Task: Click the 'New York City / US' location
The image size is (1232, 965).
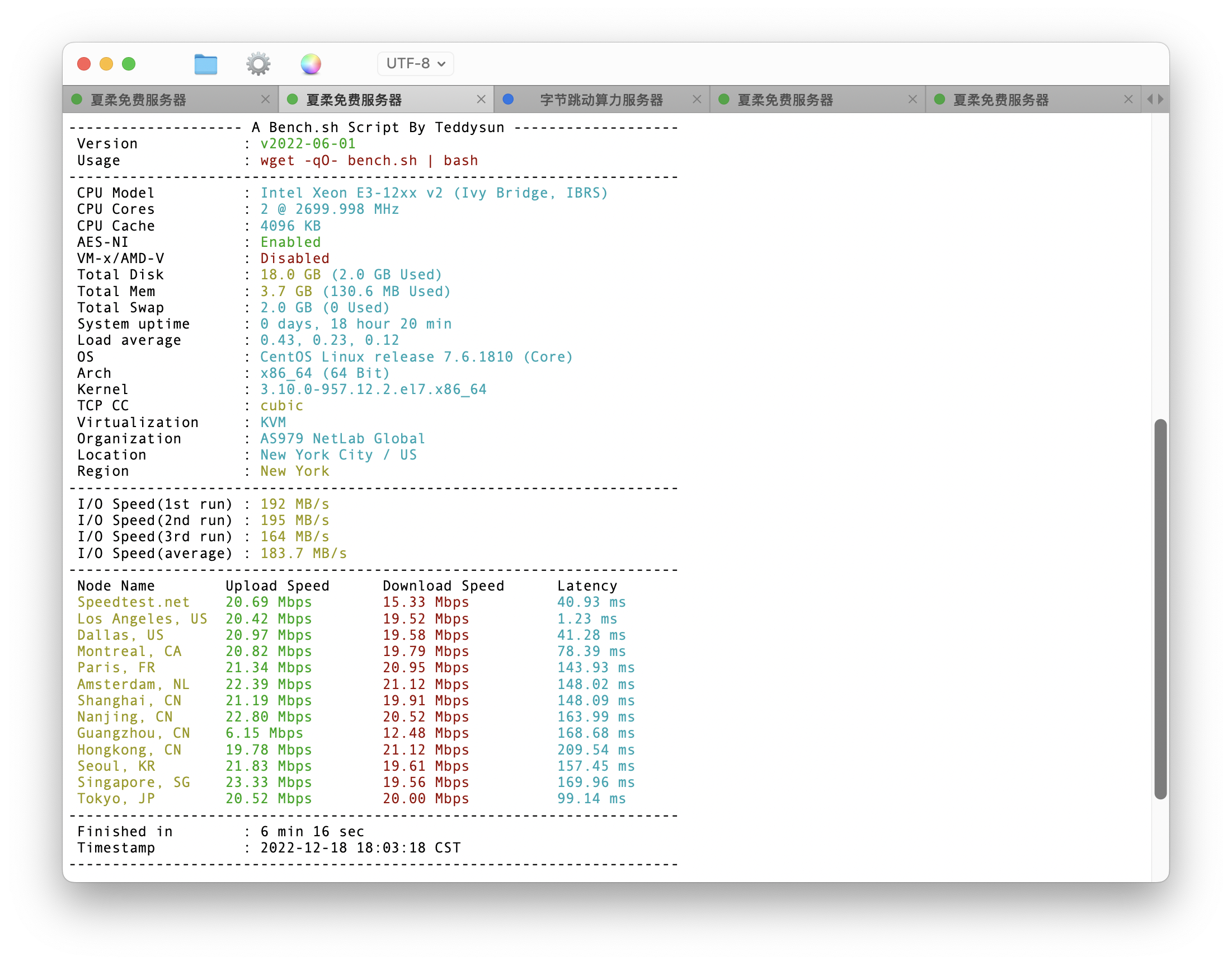Action: click(338, 456)
